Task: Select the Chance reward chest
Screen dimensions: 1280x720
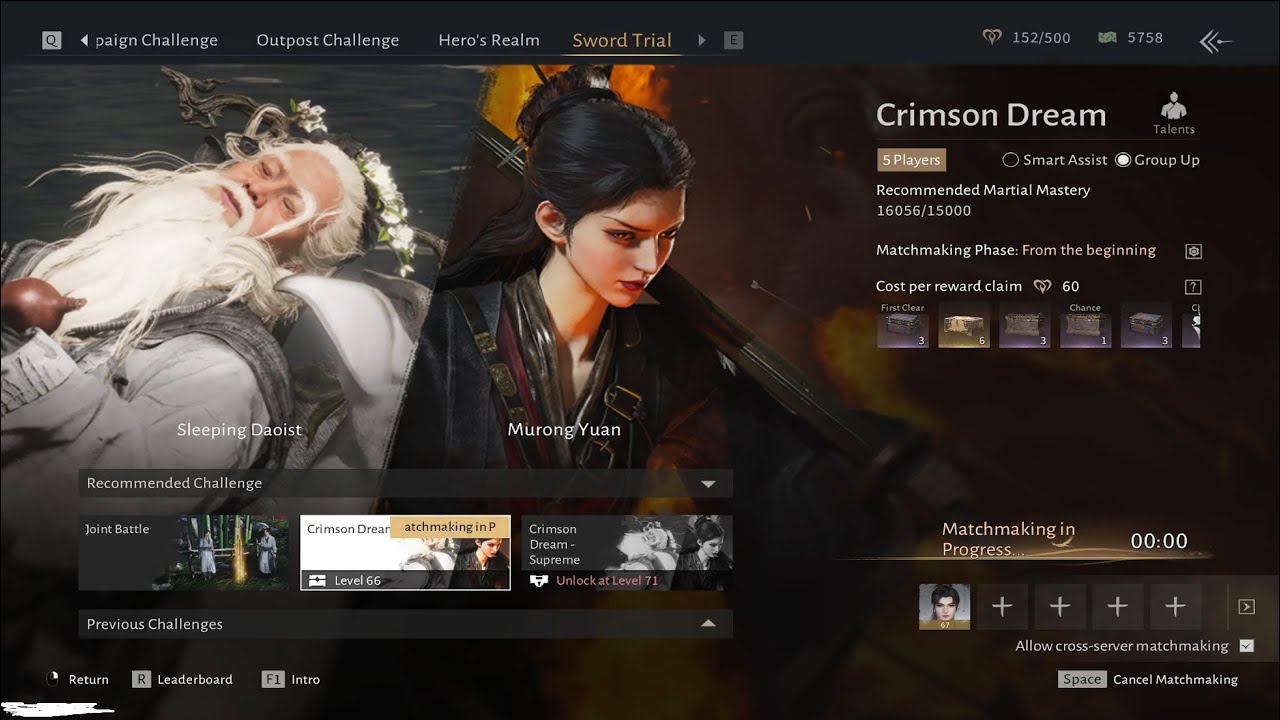Action: (x=1085, y=326)
